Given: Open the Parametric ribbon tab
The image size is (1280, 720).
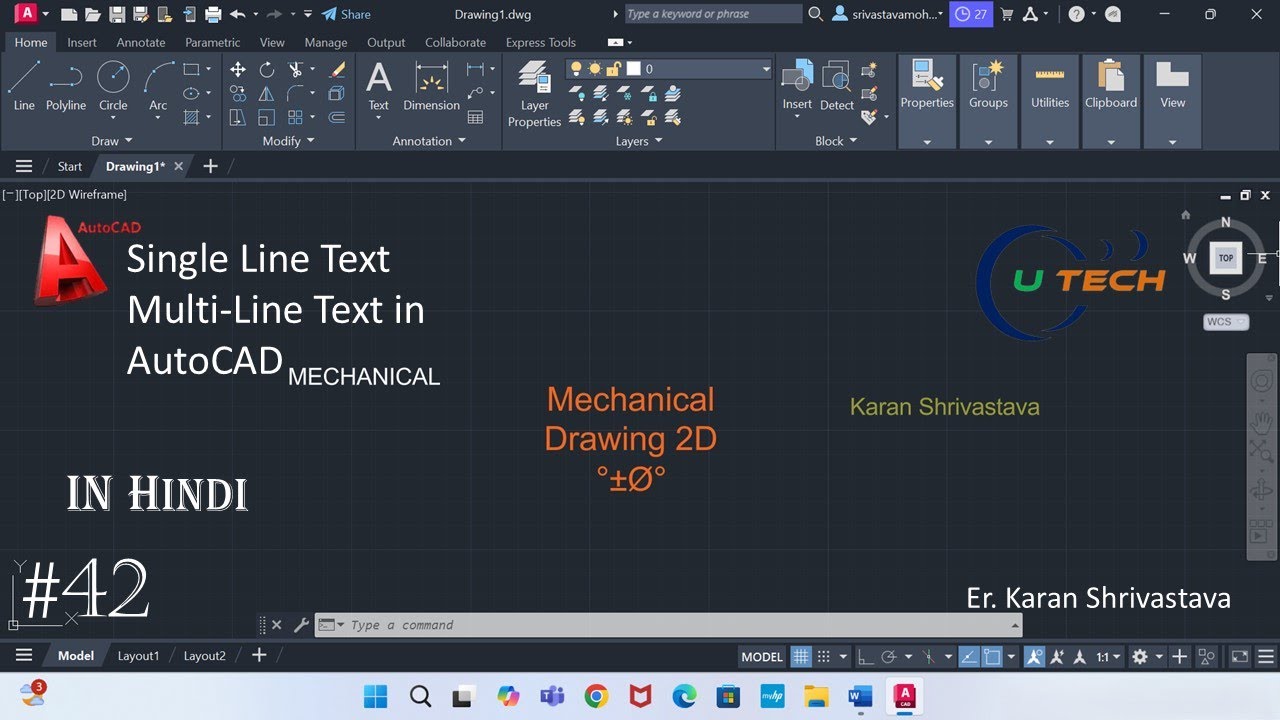Looking at the screenshot, I should pos(212,43).
